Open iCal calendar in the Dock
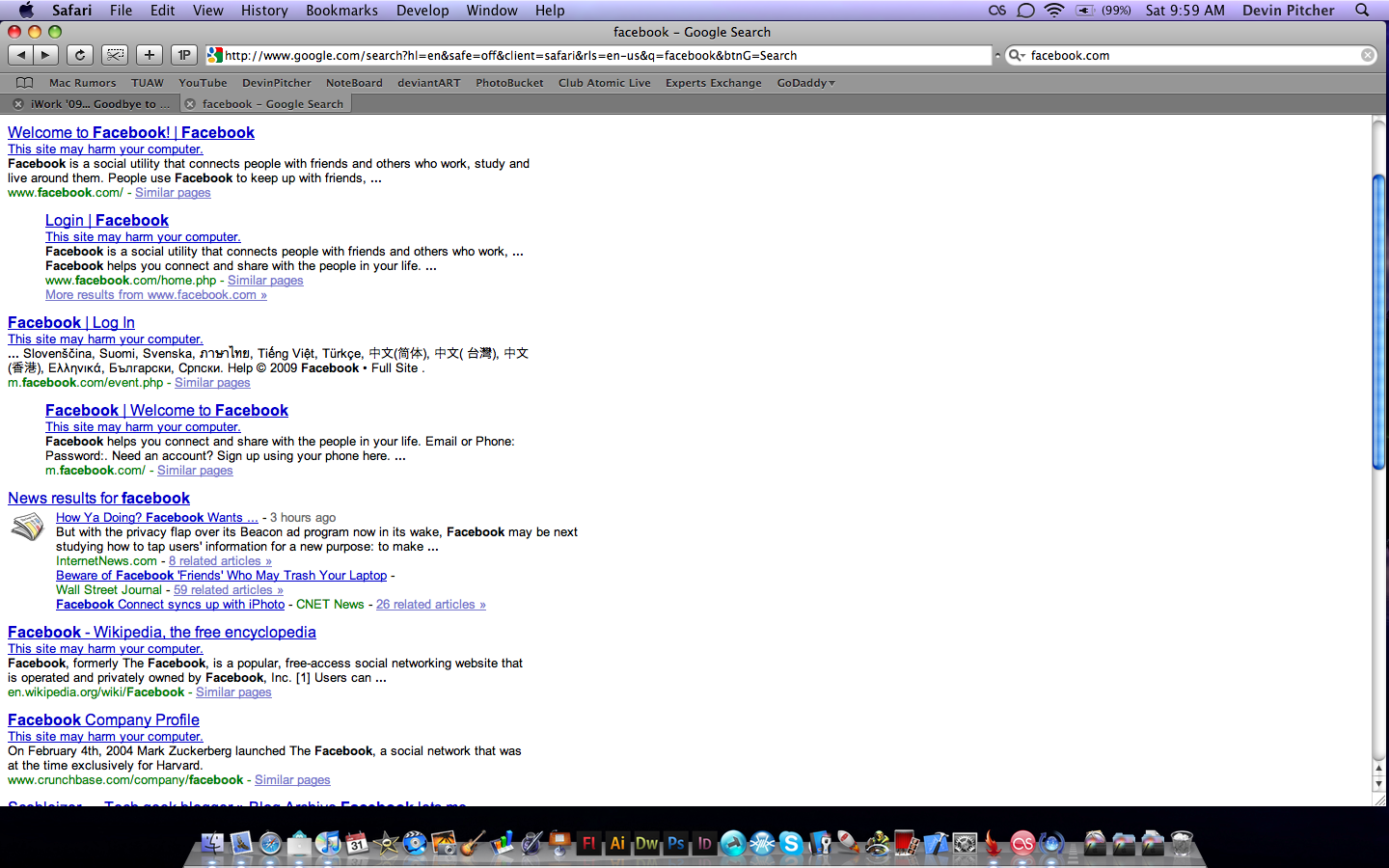The height and width of the screenshot is (868, 1389). (357, 844)
